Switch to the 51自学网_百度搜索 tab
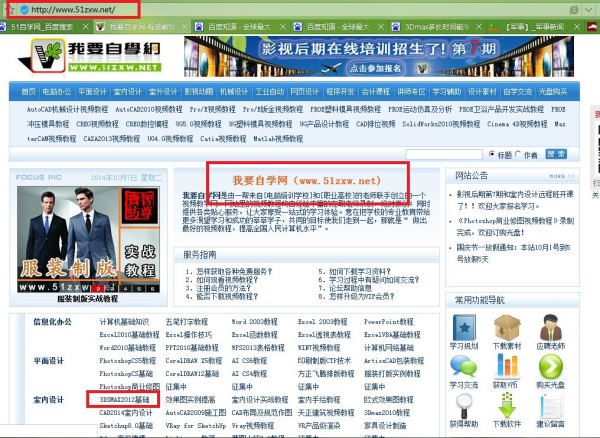The image size is (600, 438). coord(42,27)
